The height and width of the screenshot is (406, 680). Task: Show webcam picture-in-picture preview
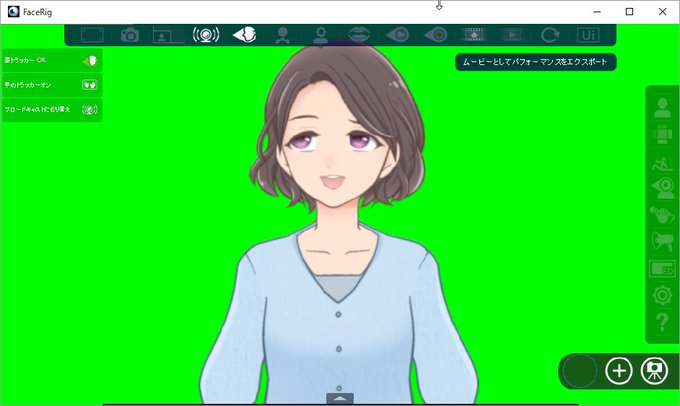(168, 35)
